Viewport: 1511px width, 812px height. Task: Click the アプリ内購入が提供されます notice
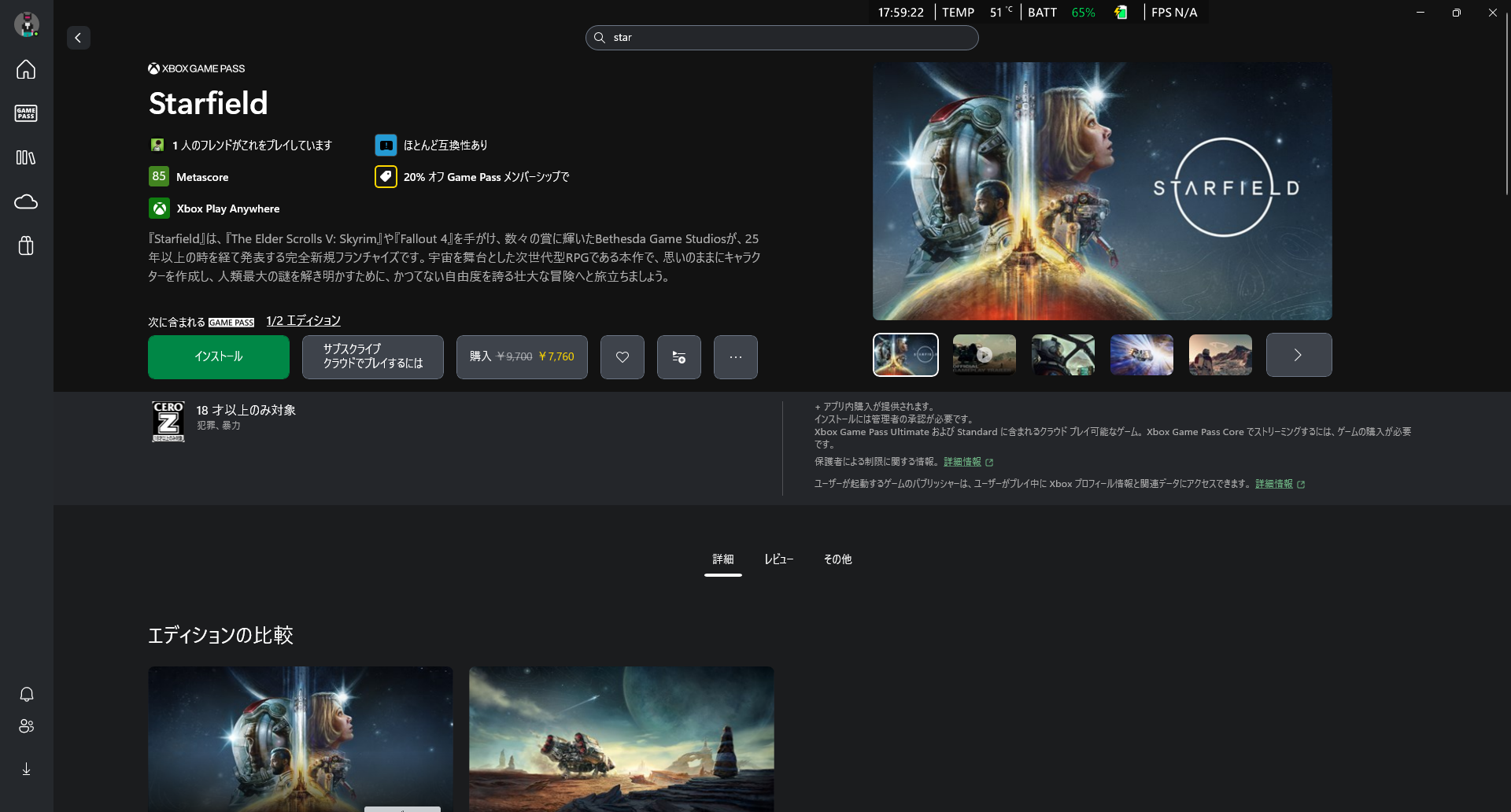(x=874, y=407)
